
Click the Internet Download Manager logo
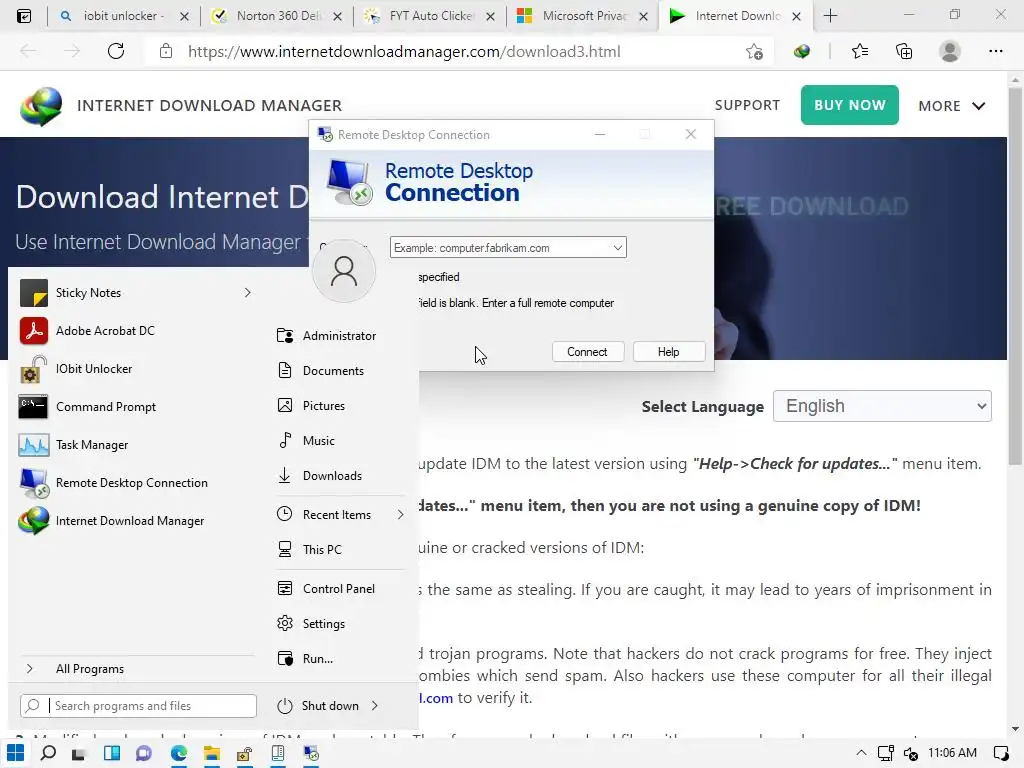[41, 105]
